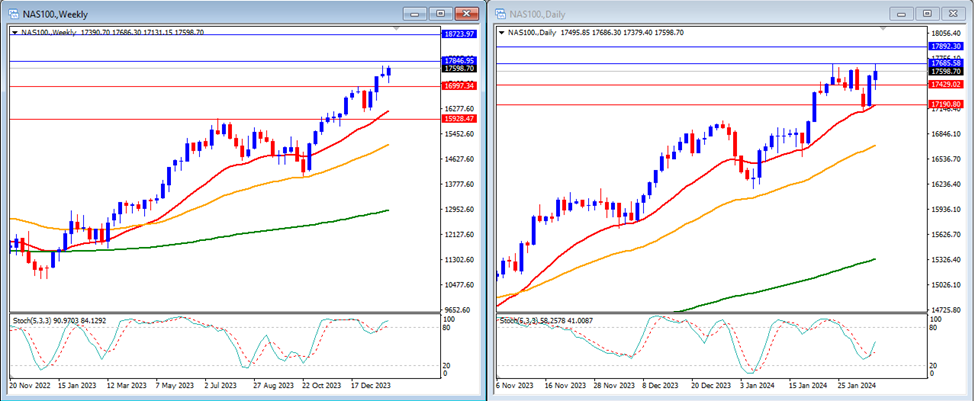
Task: Click the 15 Jan 2024 date on Daily axis
Action: point(807,385)
